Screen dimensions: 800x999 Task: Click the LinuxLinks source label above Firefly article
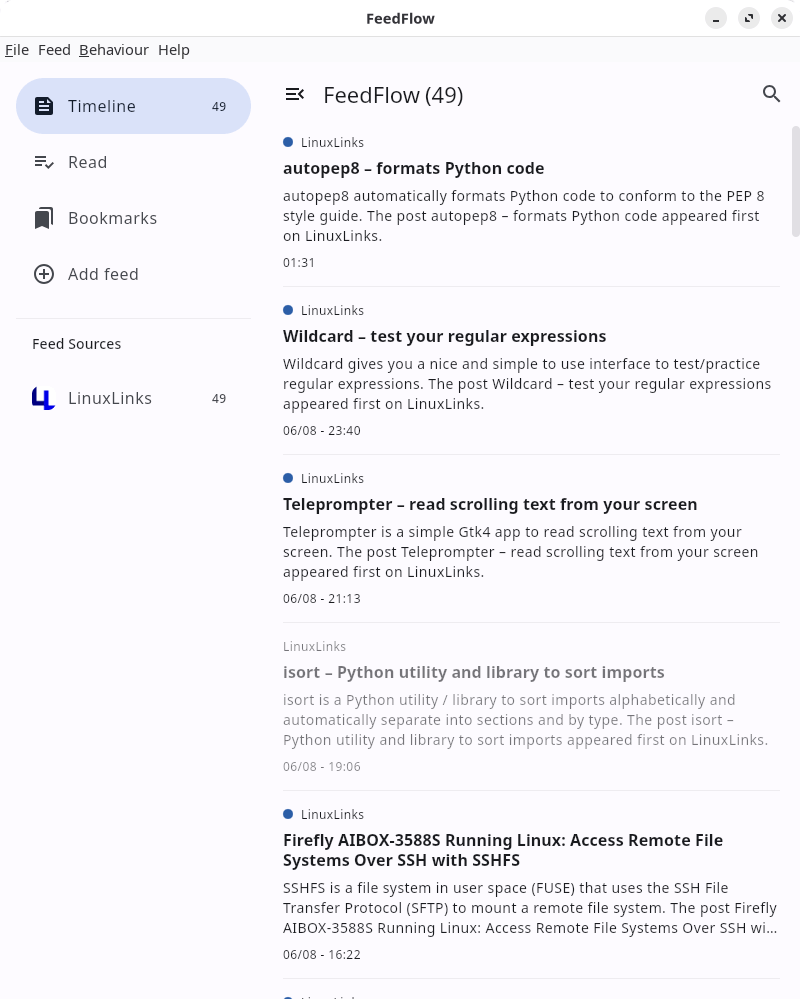tap(332, 815)
